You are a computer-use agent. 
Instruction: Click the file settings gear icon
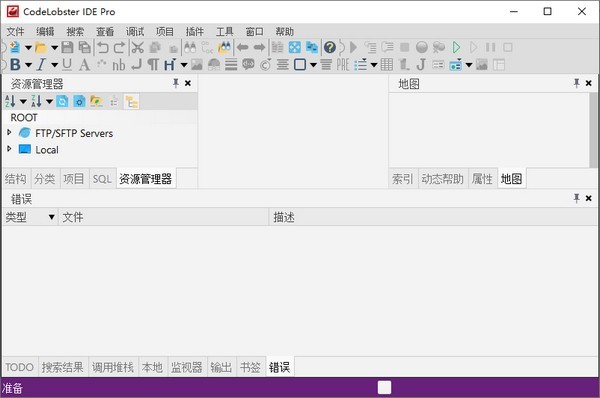79,101
